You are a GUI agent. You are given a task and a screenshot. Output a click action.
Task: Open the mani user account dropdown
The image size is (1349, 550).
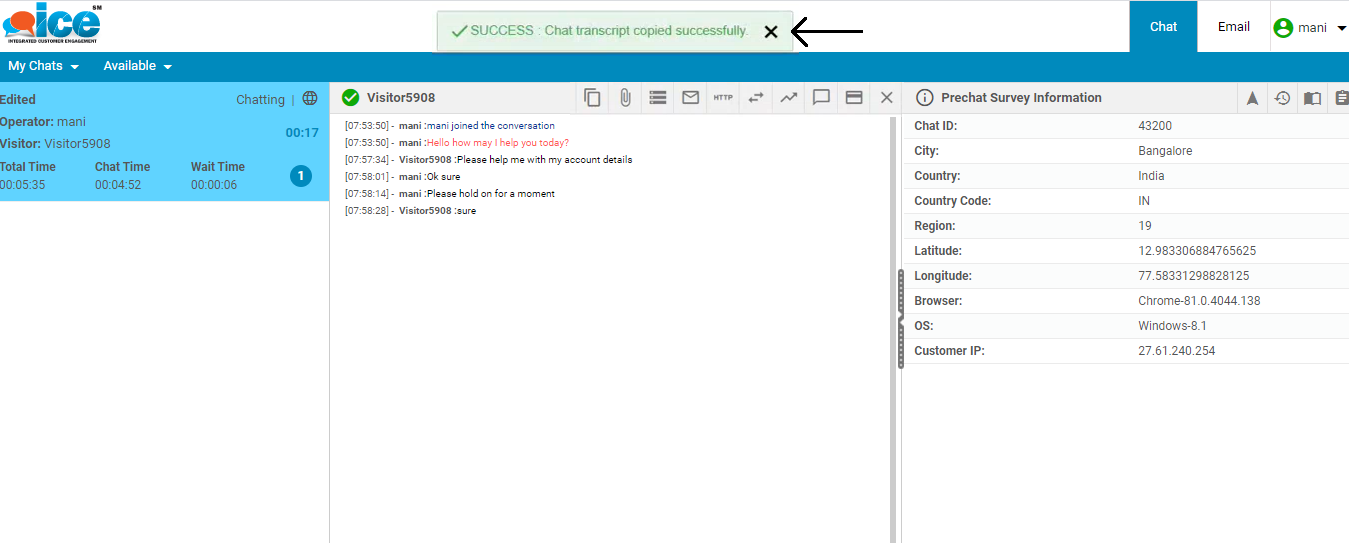(1310, 28)
